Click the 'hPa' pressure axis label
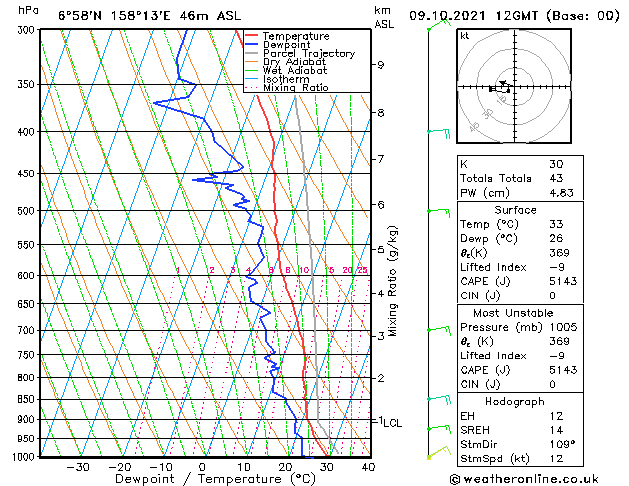This screenshot has width=629, height=486. click(28, 11)
